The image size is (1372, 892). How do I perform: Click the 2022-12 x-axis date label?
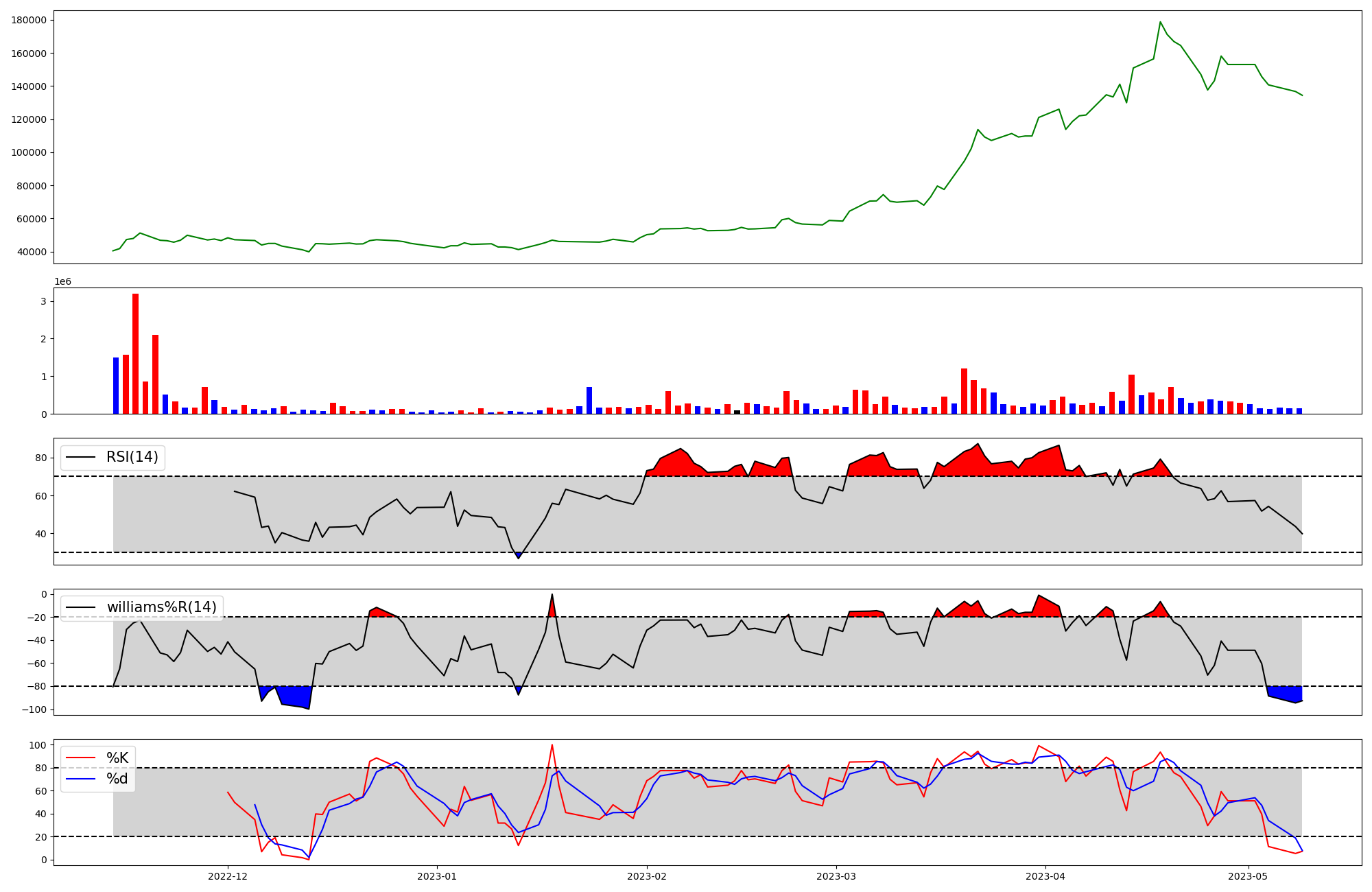pos(228,876)
